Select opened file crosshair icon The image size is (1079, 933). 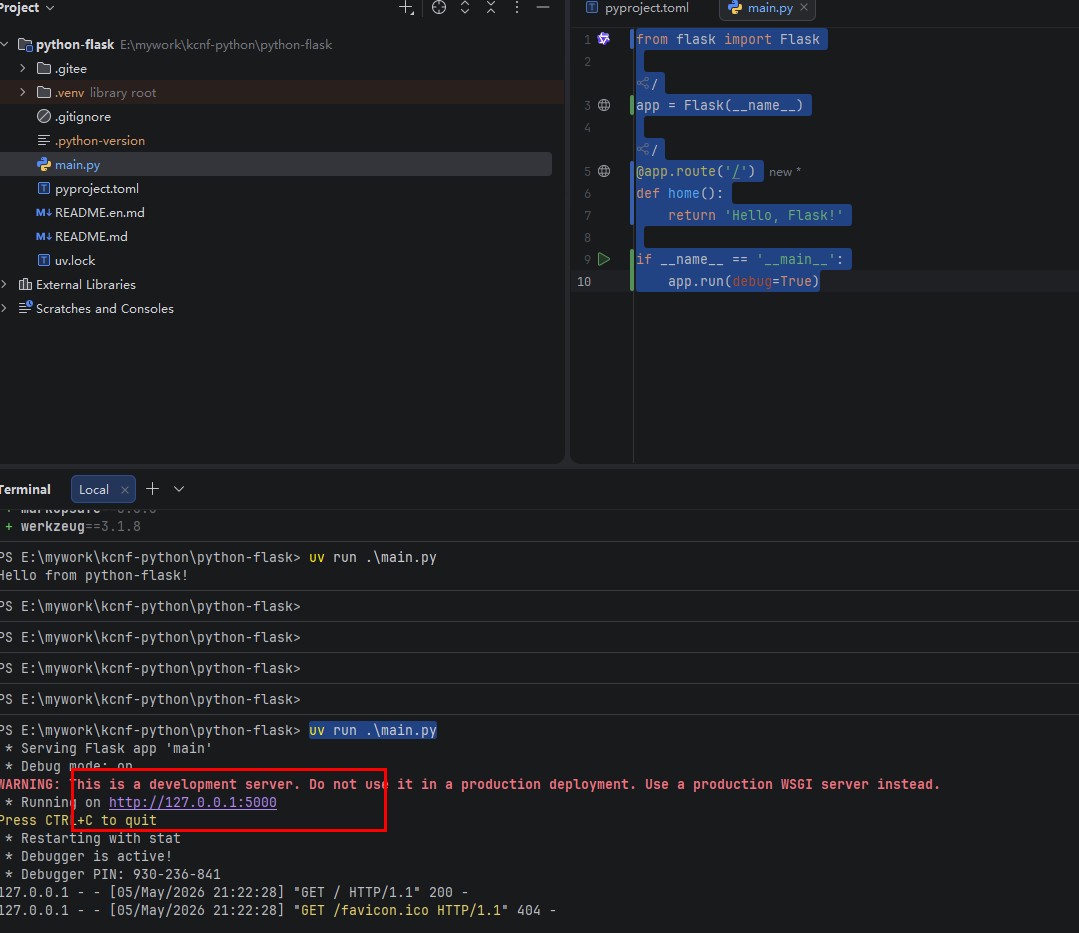[x=438, y=8]
